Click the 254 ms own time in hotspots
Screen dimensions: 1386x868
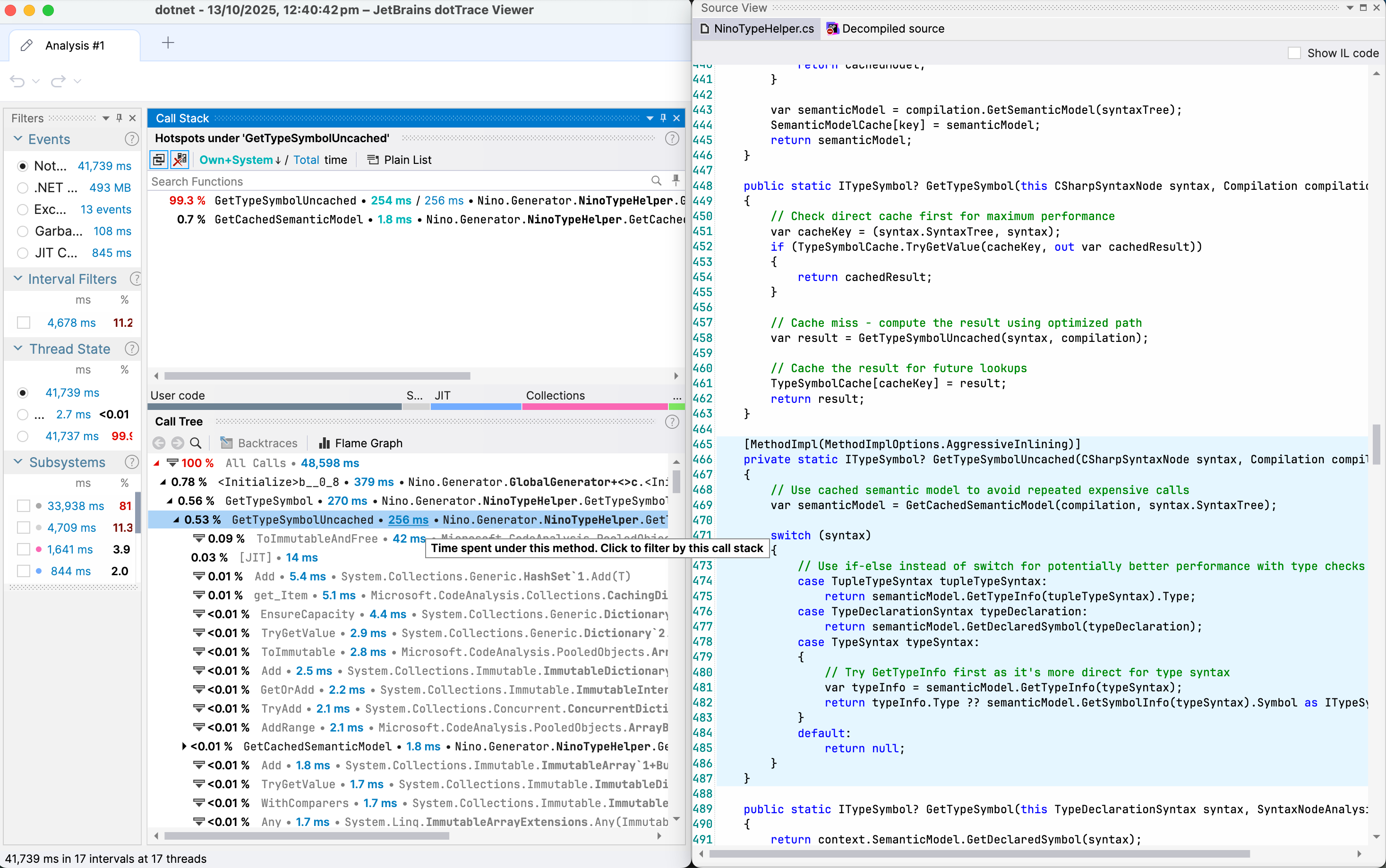[x=391, y=200]
